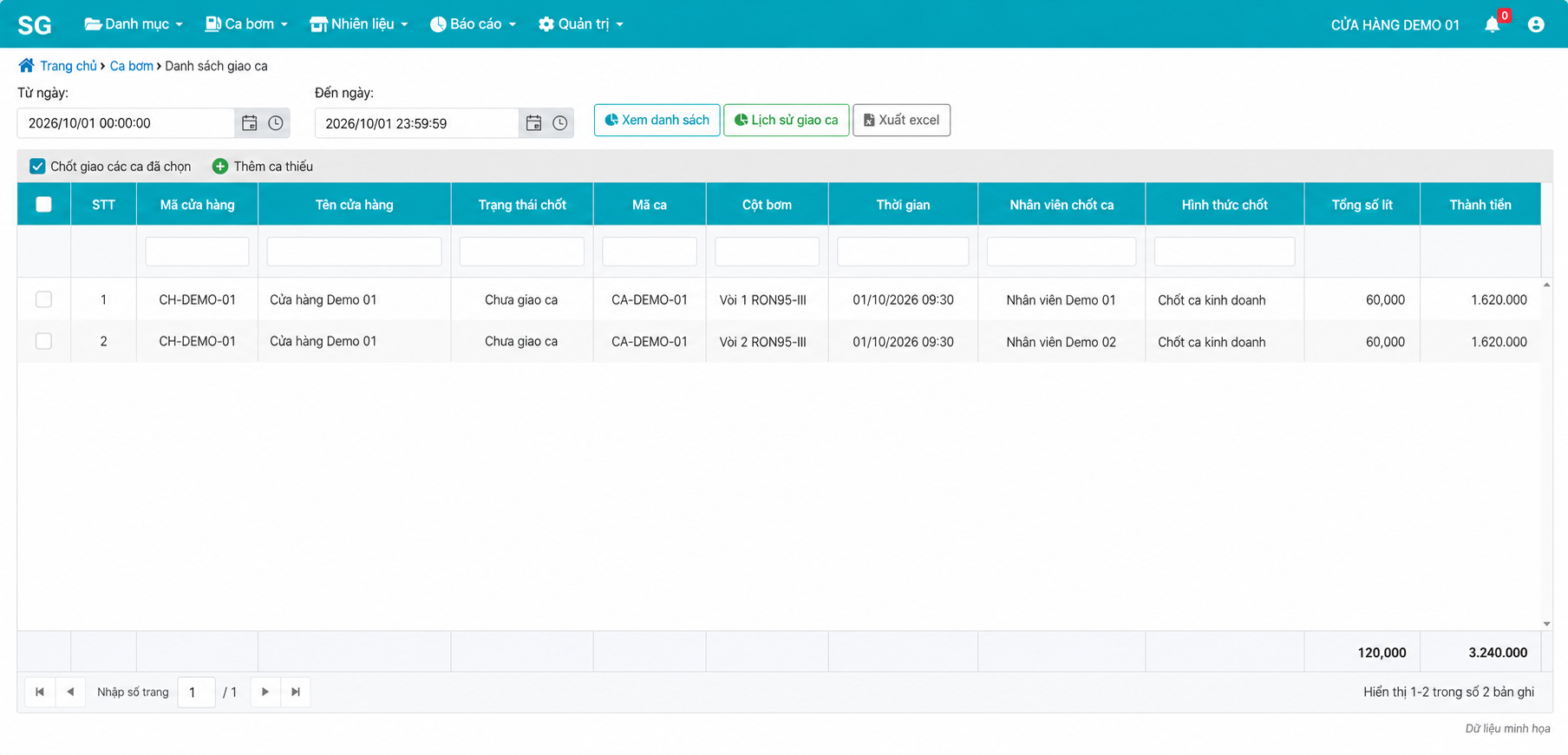The image size is (1568, 755).
Task: Select row 1 Nhân viên Demo 01 checkbox
Action: [x=43, y=299]
